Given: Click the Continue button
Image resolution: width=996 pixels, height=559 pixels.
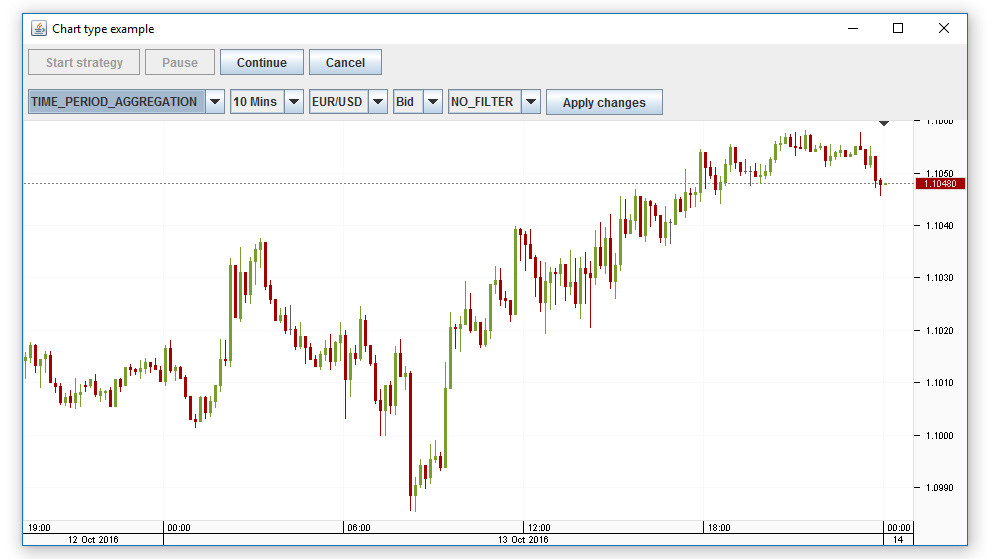Looking at the screenshot, I should [x=262, y=62].
